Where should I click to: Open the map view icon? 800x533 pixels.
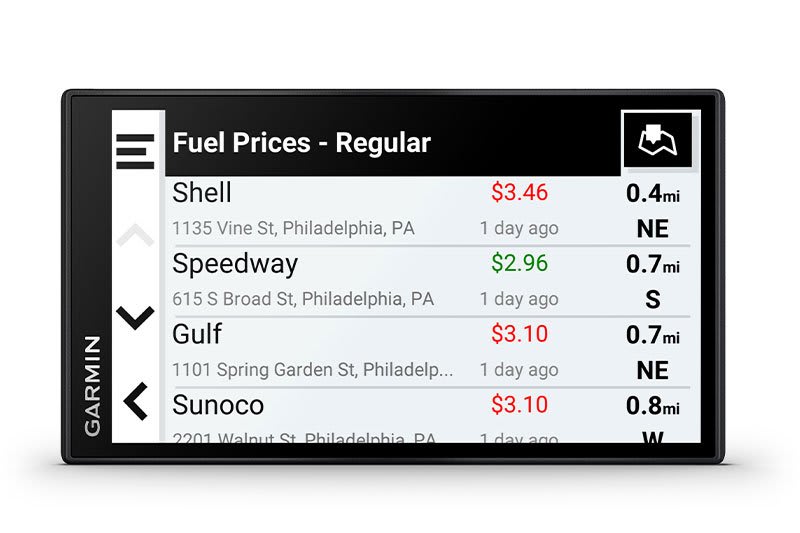click(657, 144)
